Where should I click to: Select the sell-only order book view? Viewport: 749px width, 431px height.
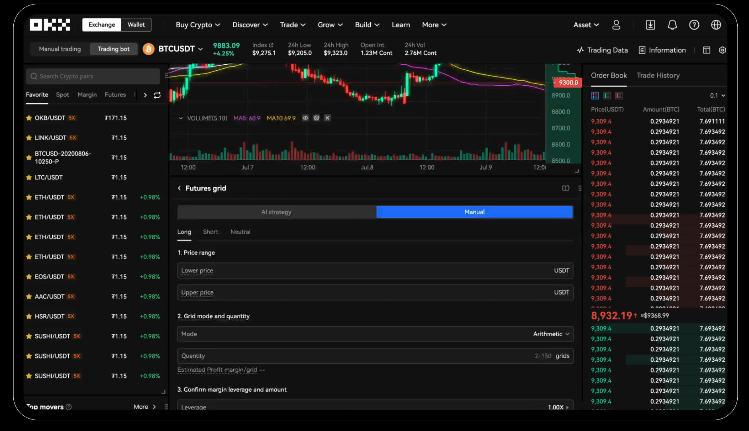pyautogui.click(x=619, y=96)
